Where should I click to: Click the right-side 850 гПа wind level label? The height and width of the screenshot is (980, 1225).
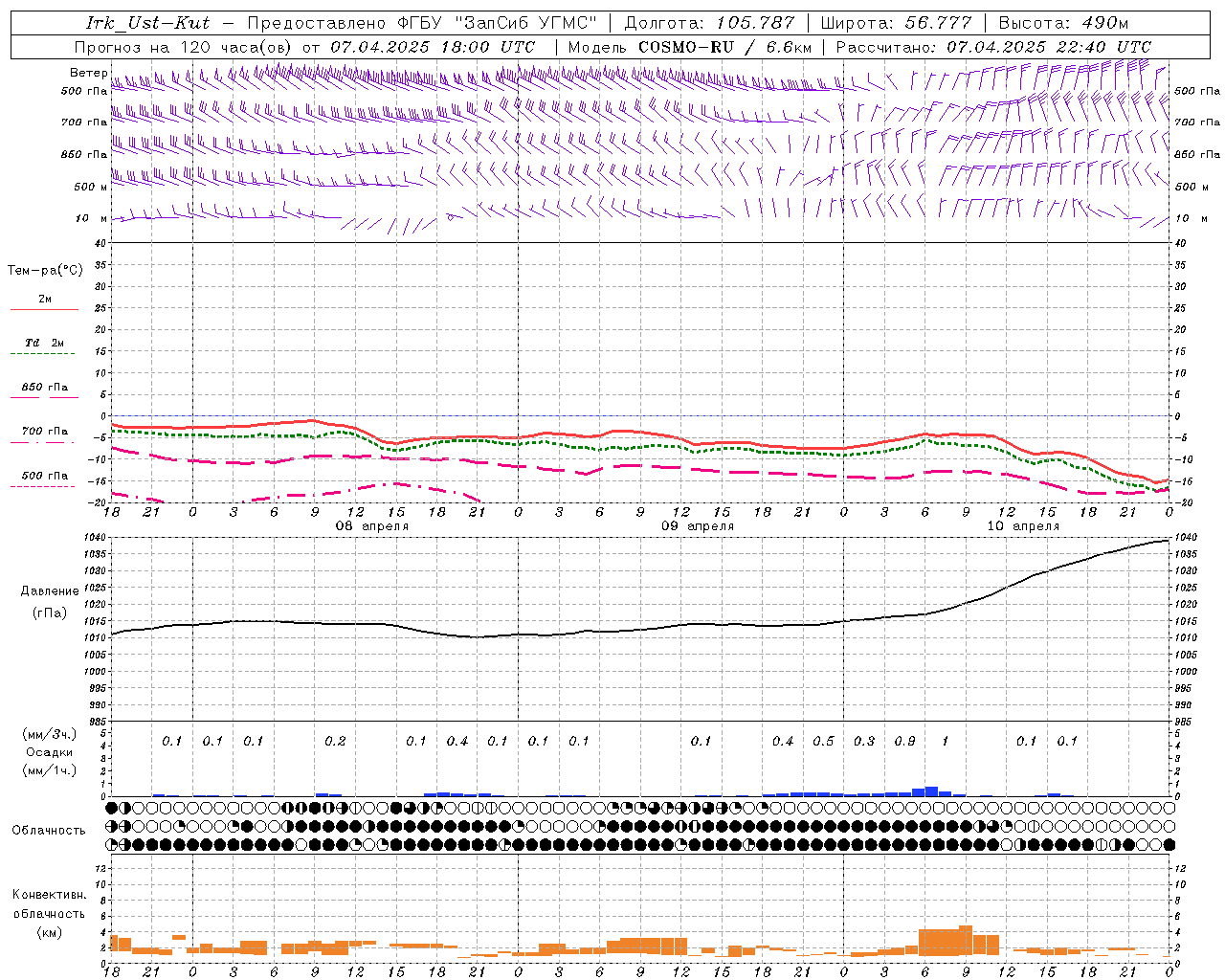1197,154
